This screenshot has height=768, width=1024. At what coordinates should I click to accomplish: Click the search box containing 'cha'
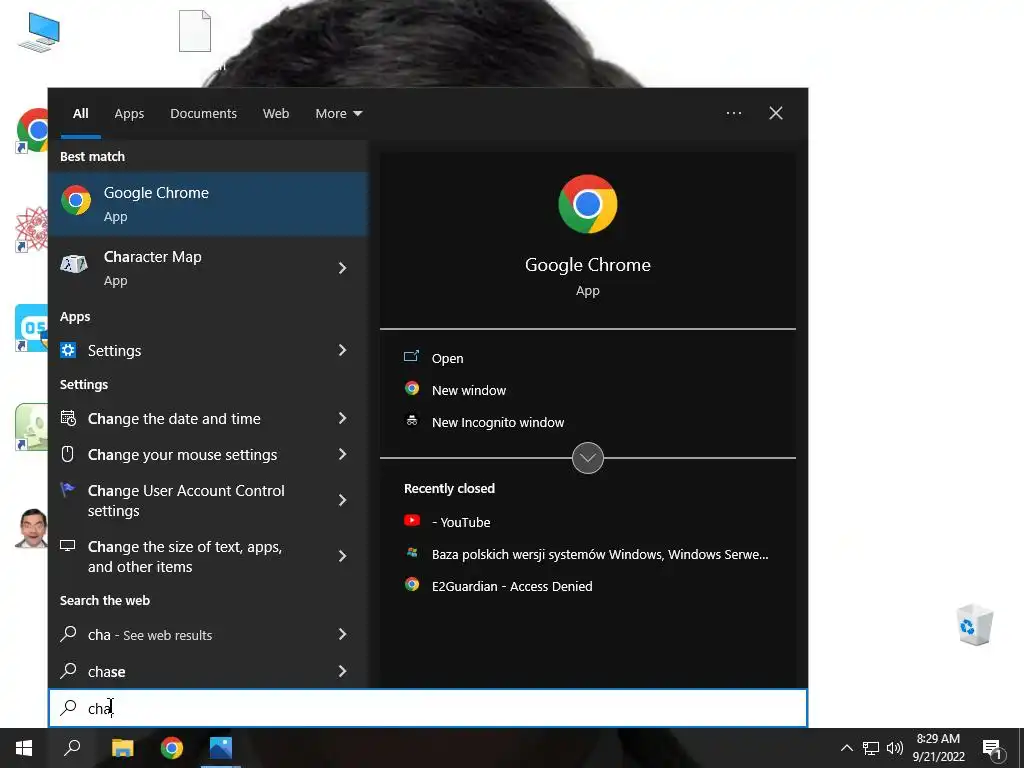pyautogui.click(x=428, y=708)
